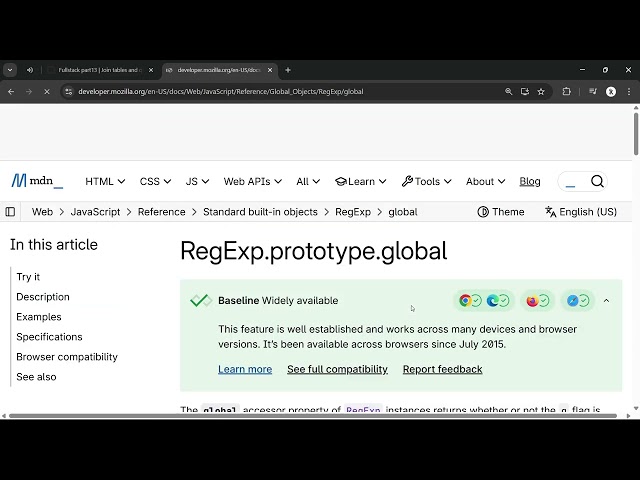Jump to Browser compatibility section
The height and width of the screenshot is (480, 640).
tap(67, 356)
